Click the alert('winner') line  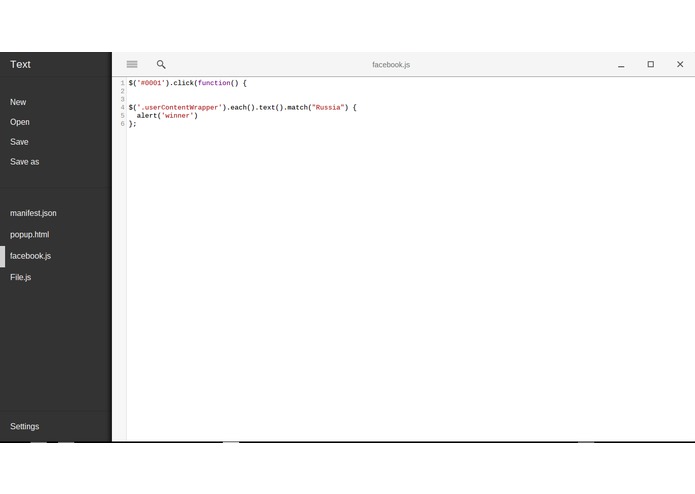click(x=167, y=116)
